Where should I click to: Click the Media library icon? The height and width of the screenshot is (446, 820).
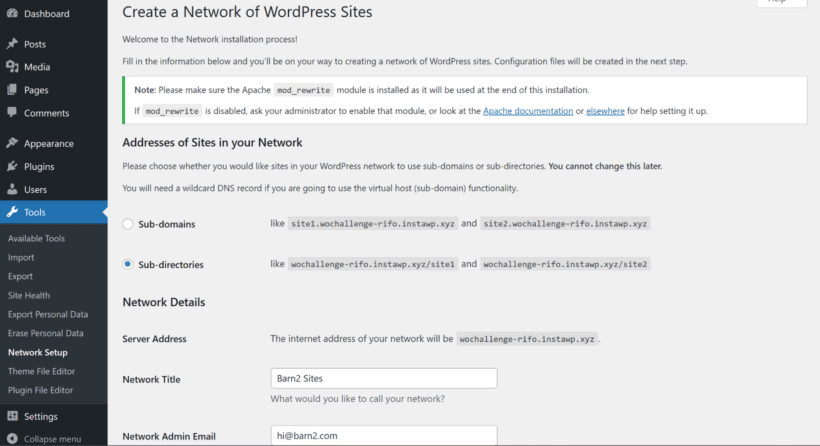[12, 66]
